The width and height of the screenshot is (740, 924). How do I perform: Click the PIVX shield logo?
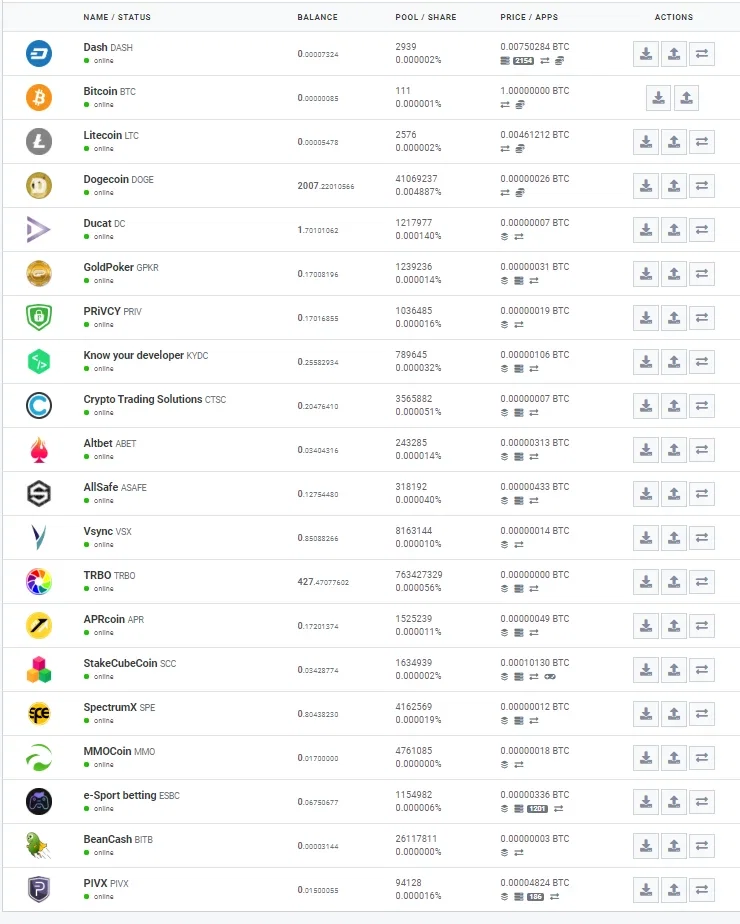(39, 890)
